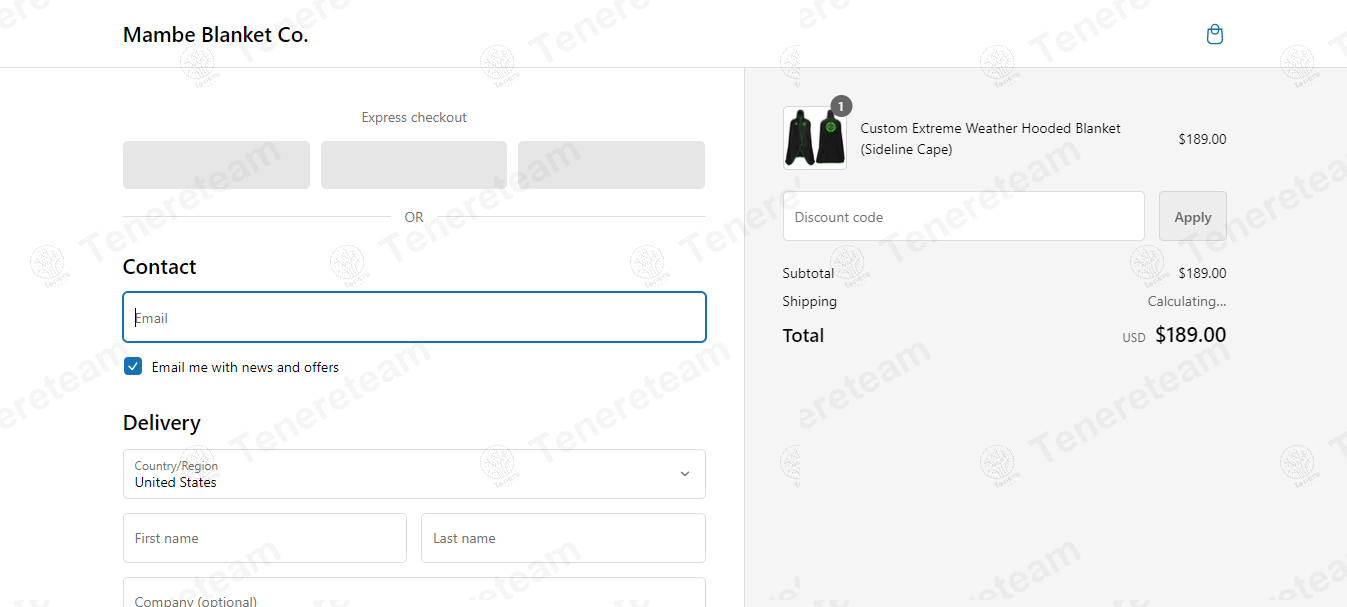The image size is (1347, 607).
Task: Click the hooded blanket product thumbnail
Action: click(815, 138)
